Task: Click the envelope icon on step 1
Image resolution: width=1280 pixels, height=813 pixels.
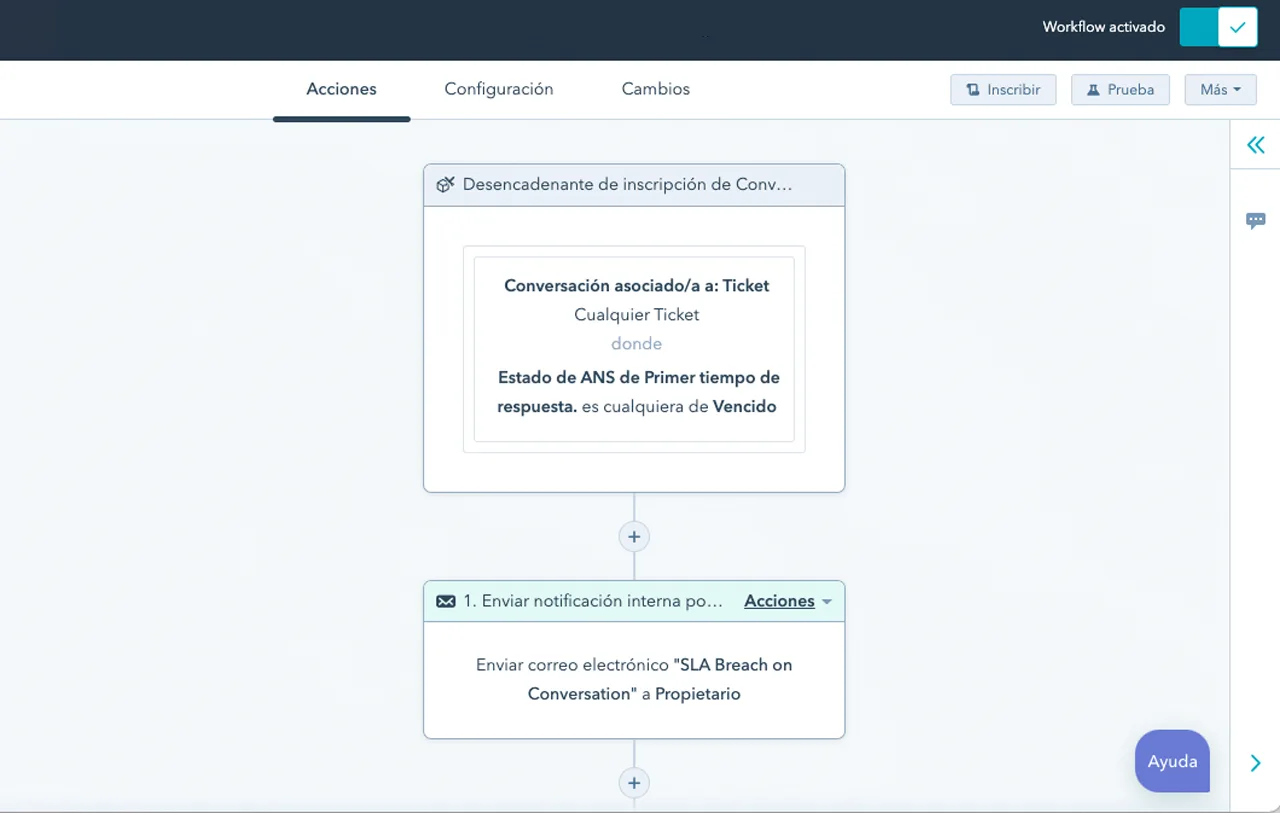Action: tap(446, 601)
